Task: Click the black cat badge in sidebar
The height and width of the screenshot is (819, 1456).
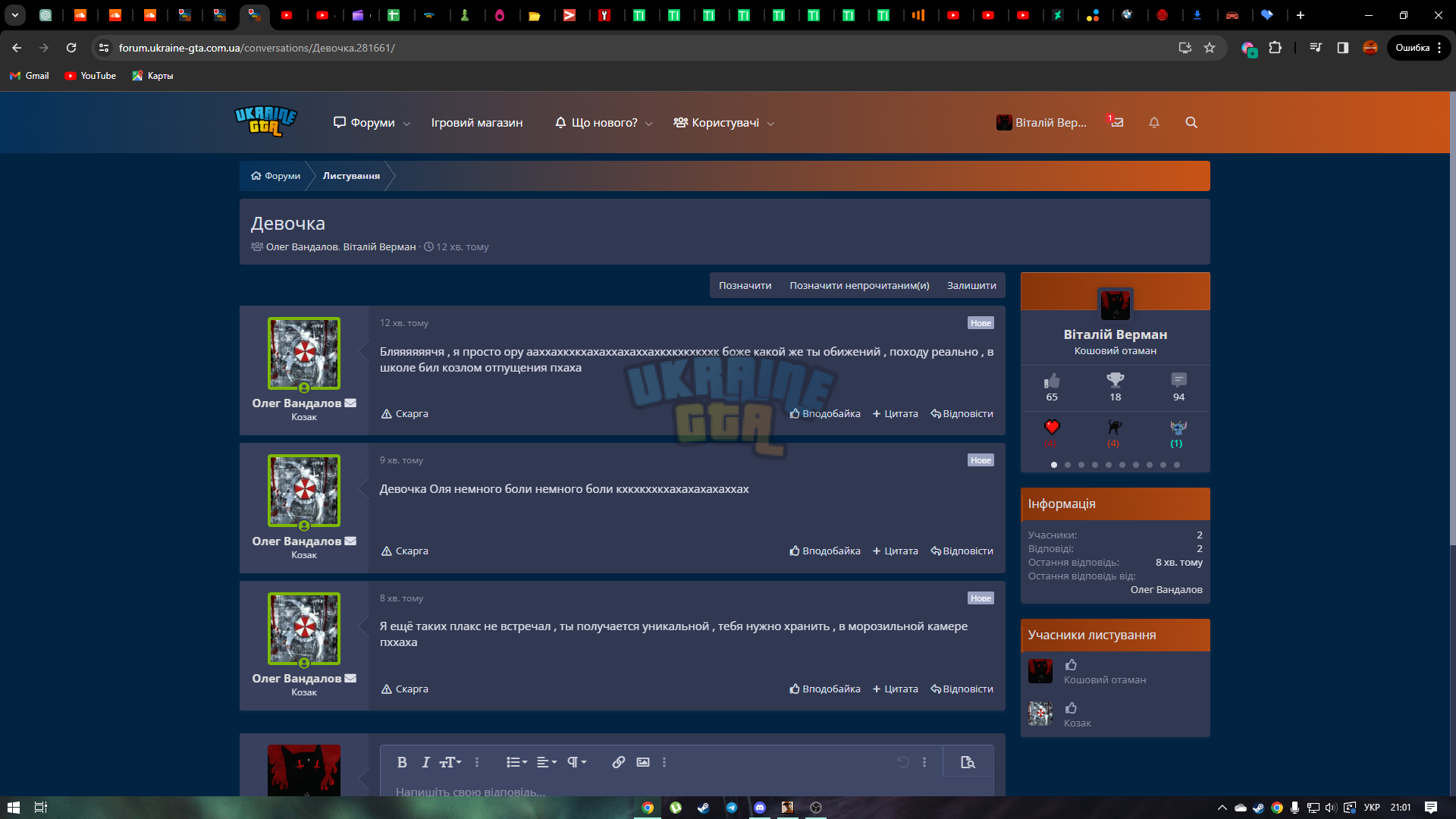Action: (x=1114, y=428)
